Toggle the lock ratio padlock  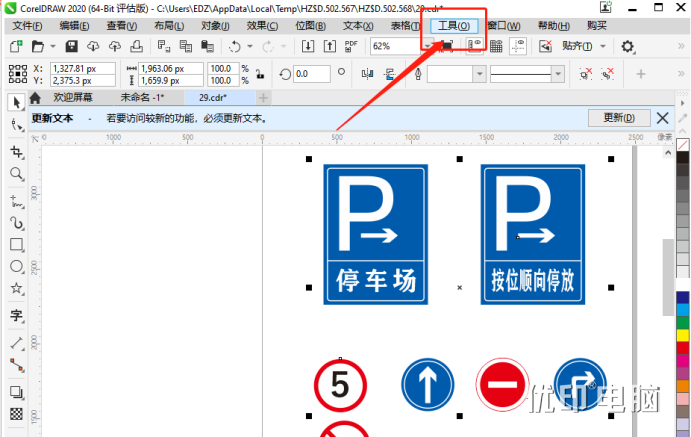coord(260,74)
